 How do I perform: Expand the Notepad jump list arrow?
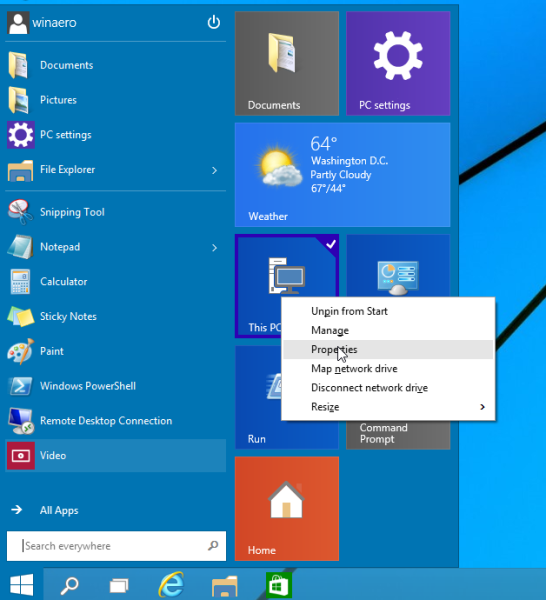[x=214, y=248]
